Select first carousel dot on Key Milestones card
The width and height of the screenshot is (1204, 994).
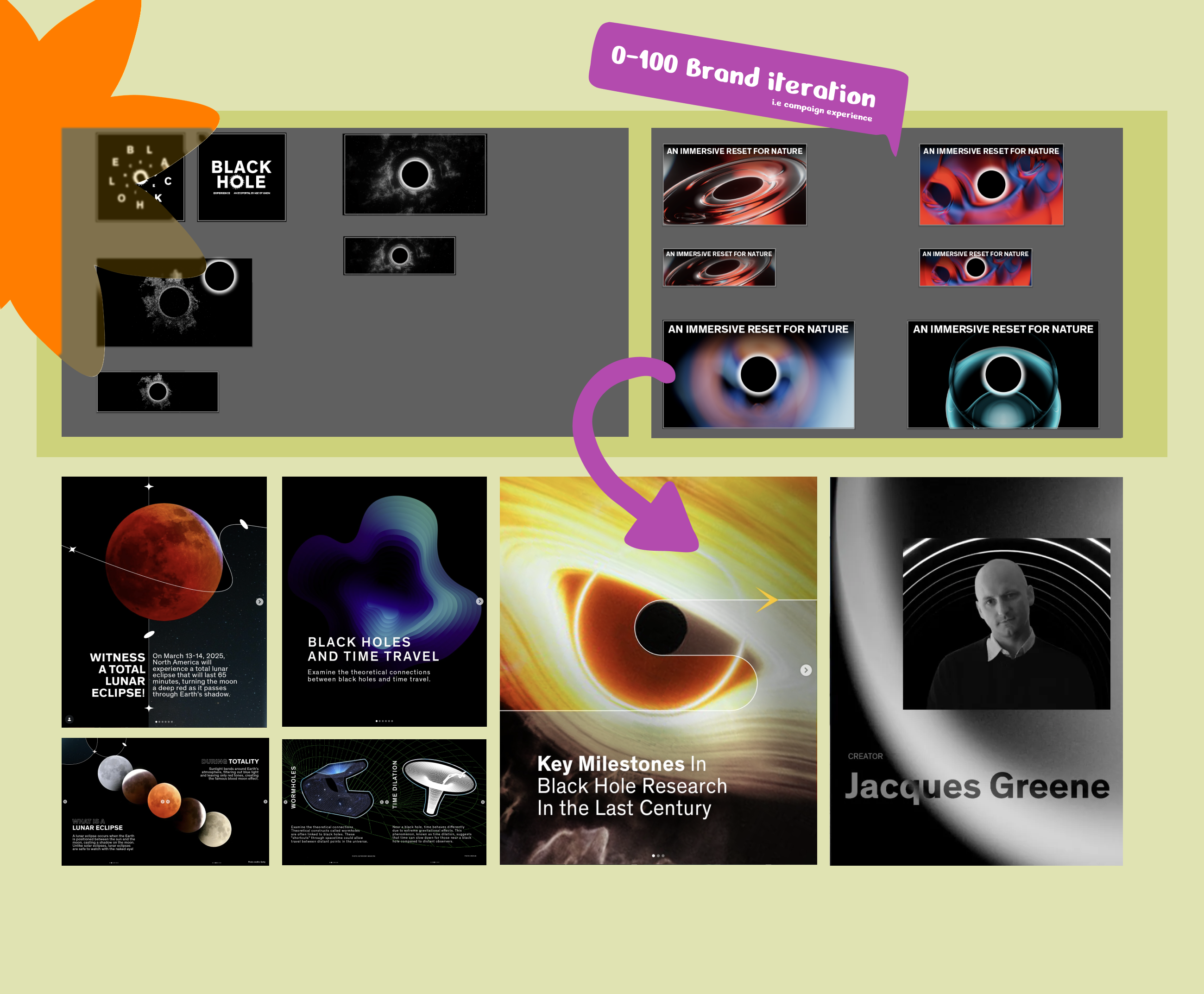click(653, 856)
